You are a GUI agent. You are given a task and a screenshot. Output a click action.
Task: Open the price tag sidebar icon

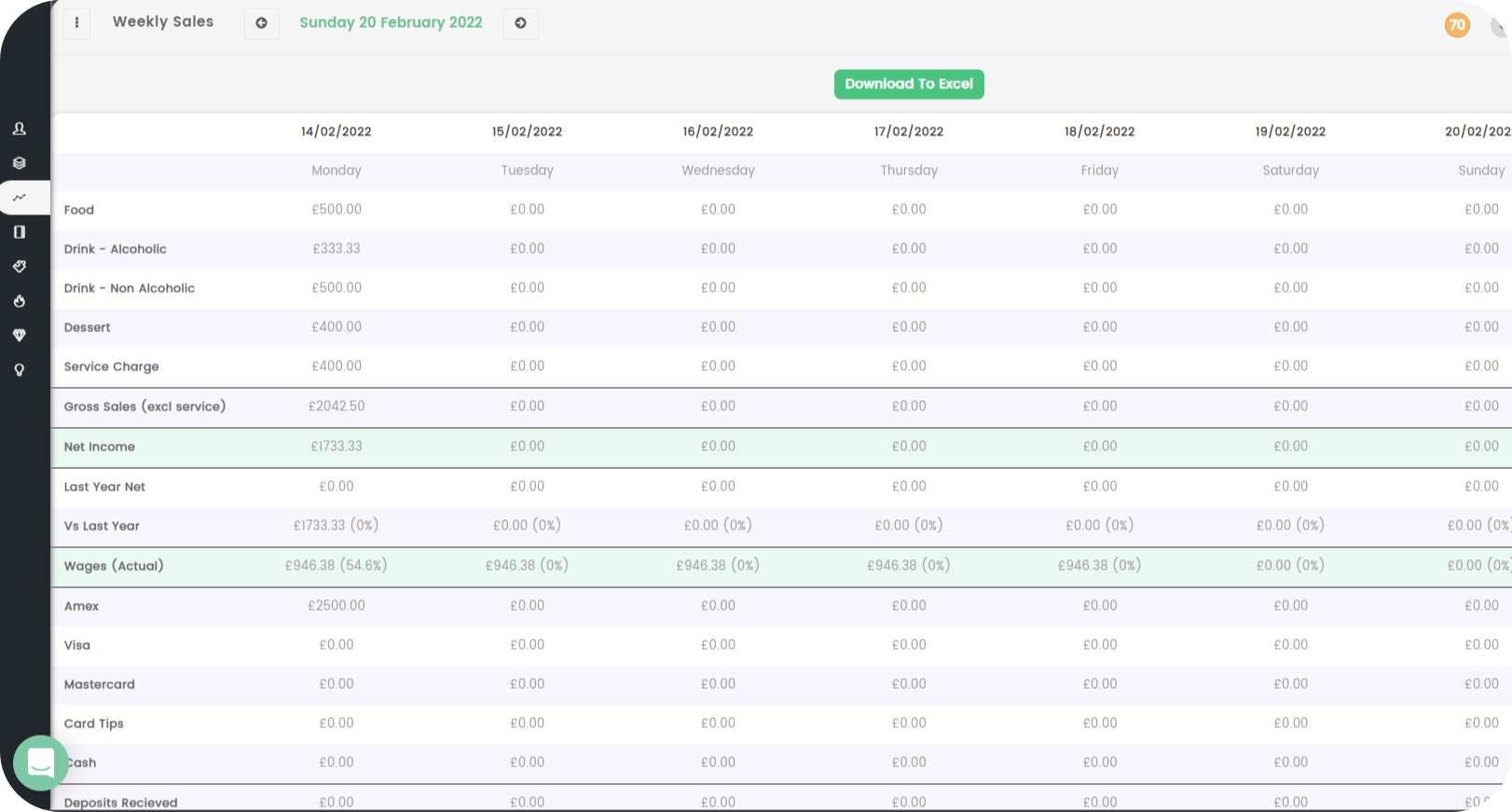(19, 267)
